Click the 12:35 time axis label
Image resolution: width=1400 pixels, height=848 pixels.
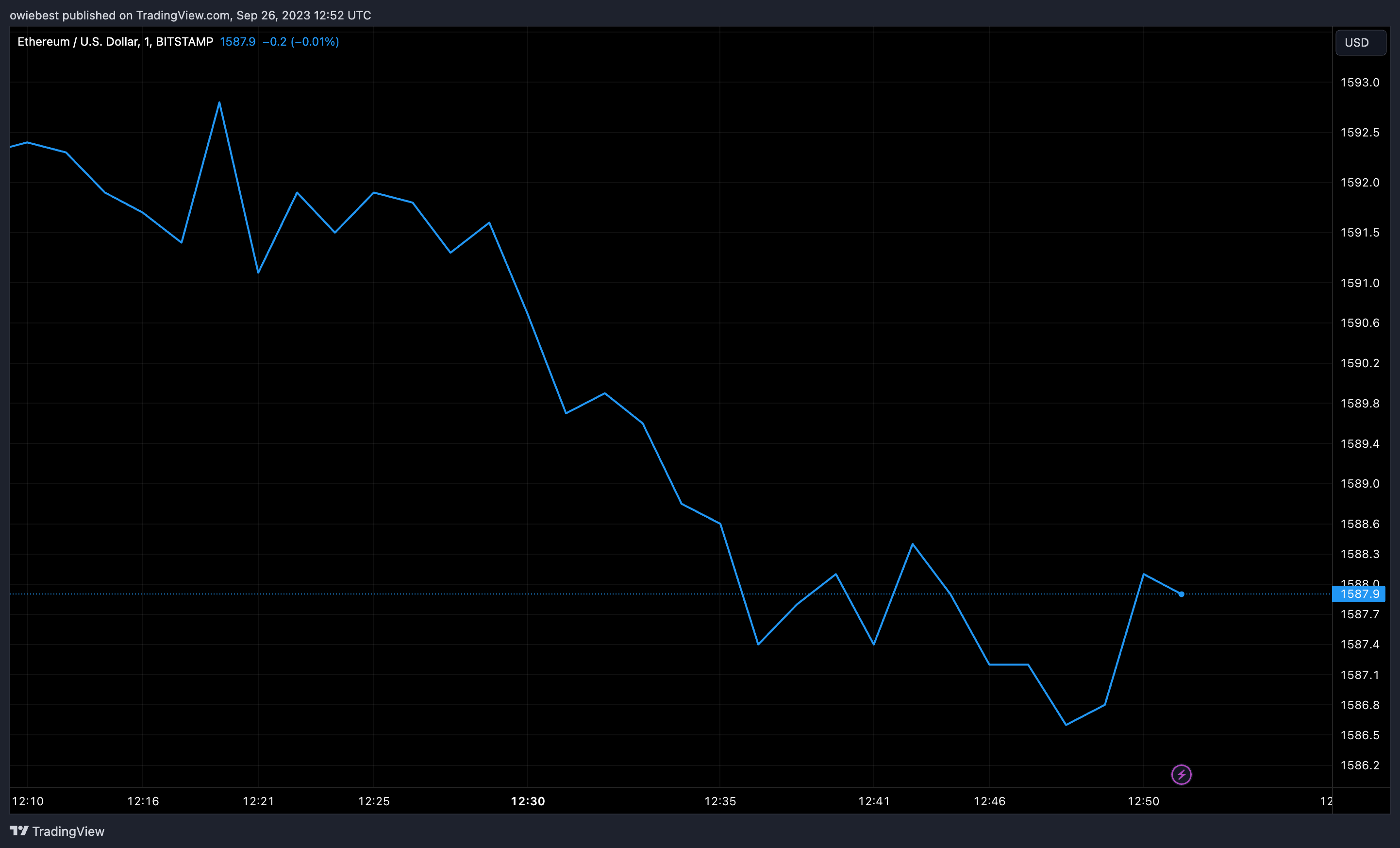[720, 801]
